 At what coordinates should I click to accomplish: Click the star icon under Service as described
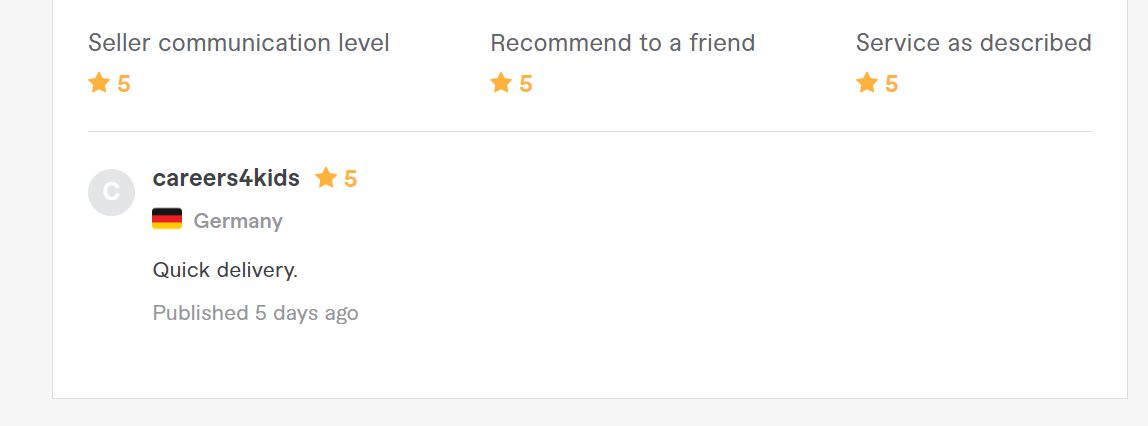click(x=866, y=83)
